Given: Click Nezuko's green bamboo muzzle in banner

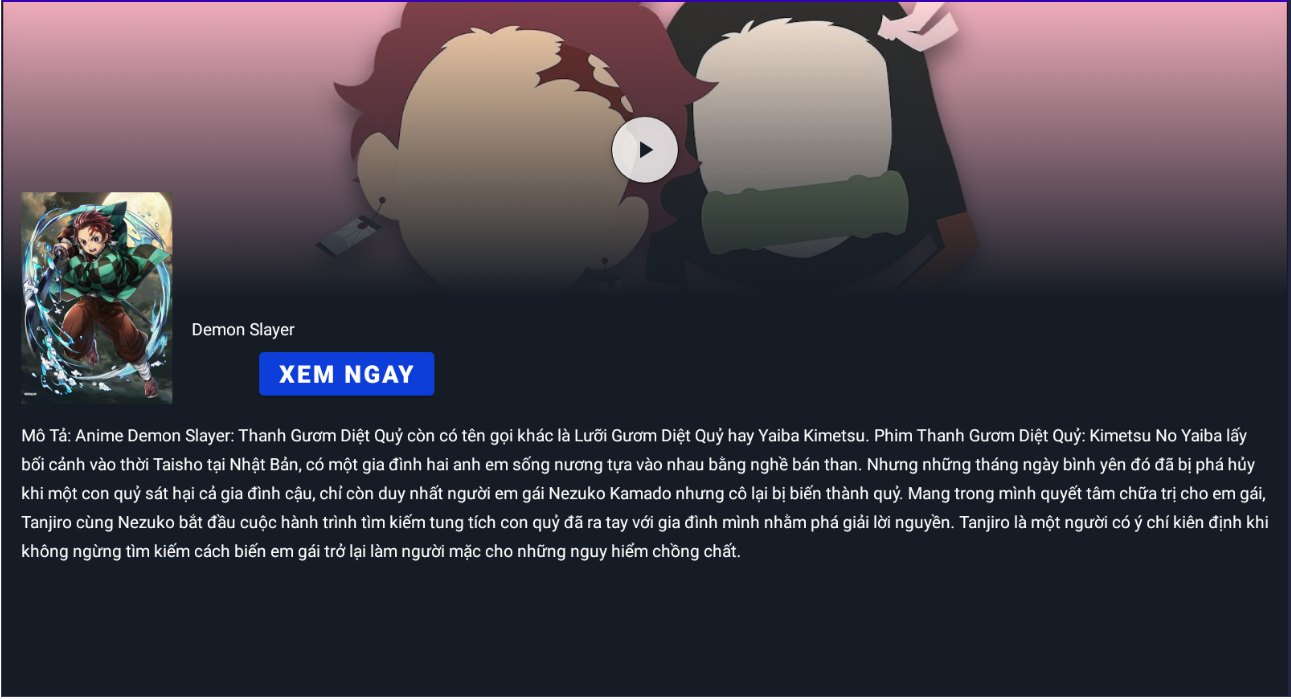Looking at the screenshot, I should click(x=805, y=214).
